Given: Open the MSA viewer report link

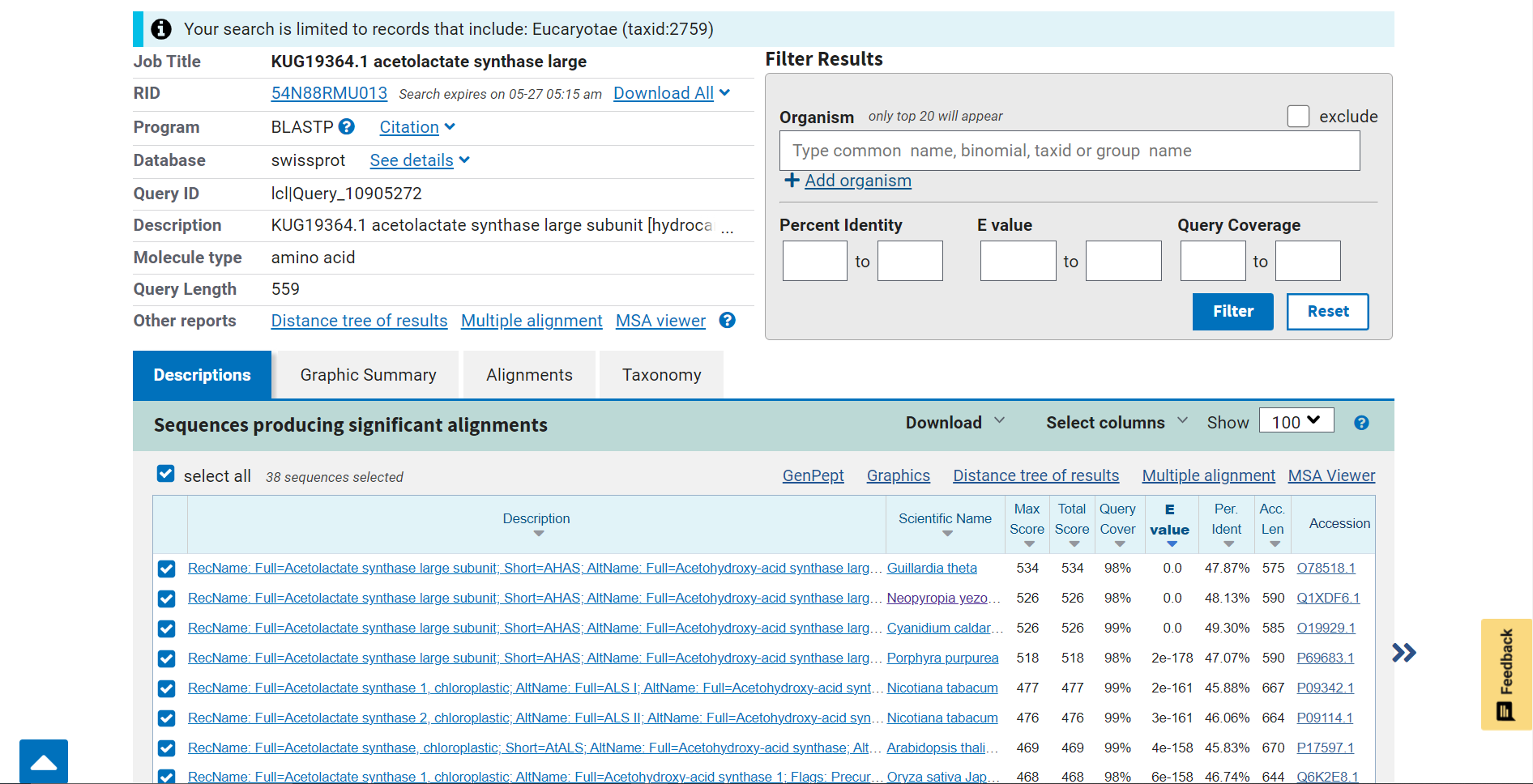Looking at the screenshot, I should point(660,321).
